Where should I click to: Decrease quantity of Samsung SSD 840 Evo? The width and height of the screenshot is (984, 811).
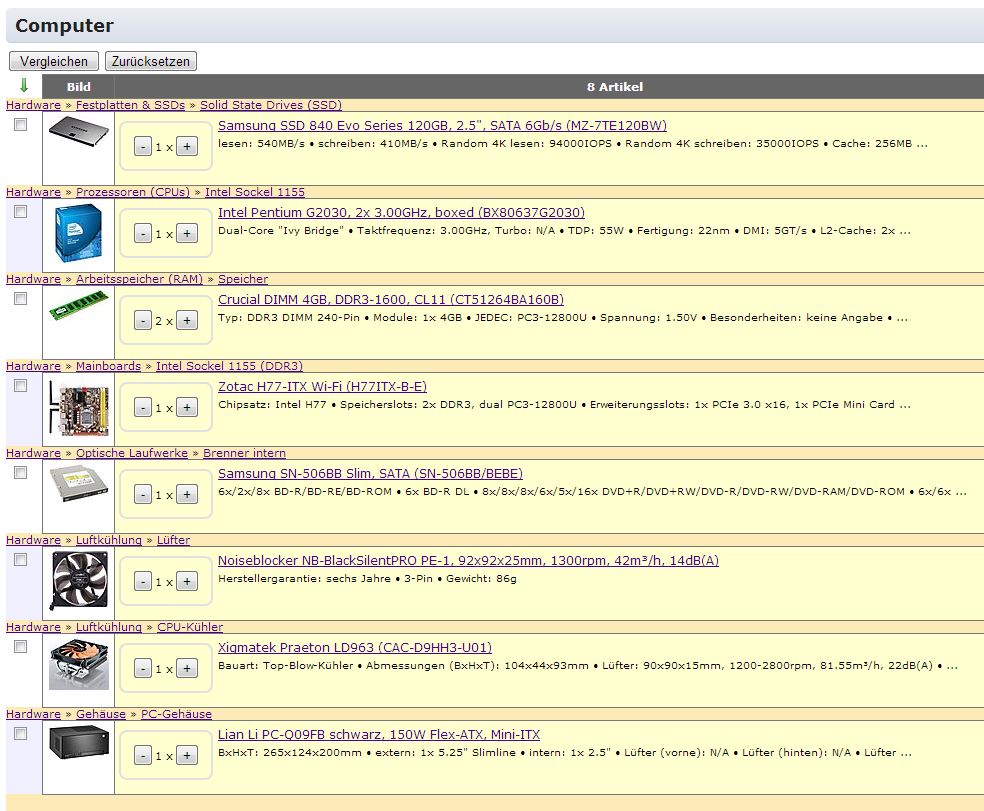tap(143, 147)
